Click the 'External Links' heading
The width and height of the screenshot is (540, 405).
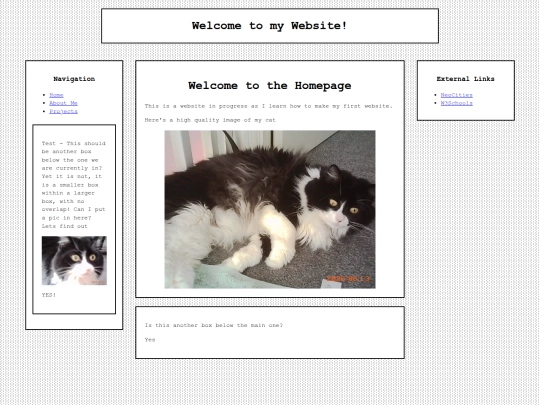tap(466, 79)
